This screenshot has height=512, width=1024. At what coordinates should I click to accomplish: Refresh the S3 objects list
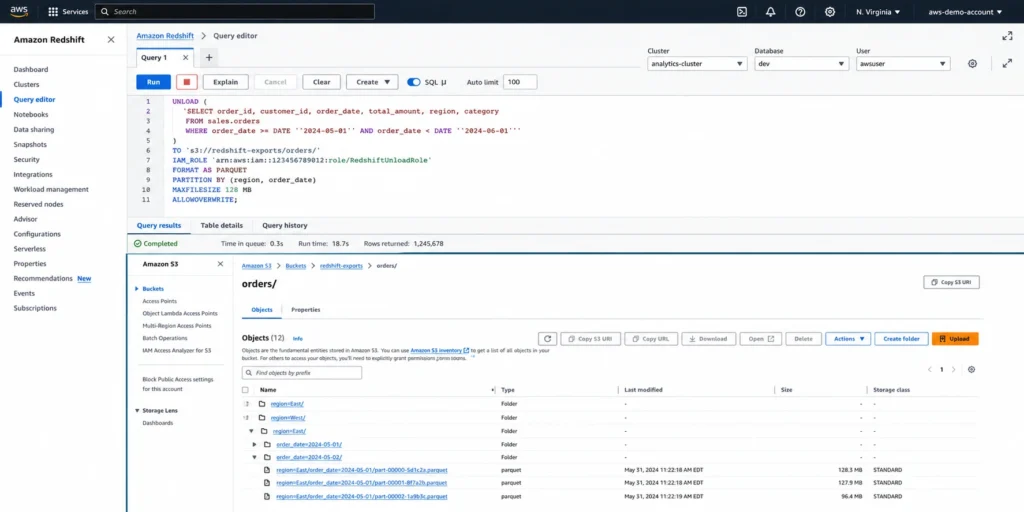[x=547, y=339]
